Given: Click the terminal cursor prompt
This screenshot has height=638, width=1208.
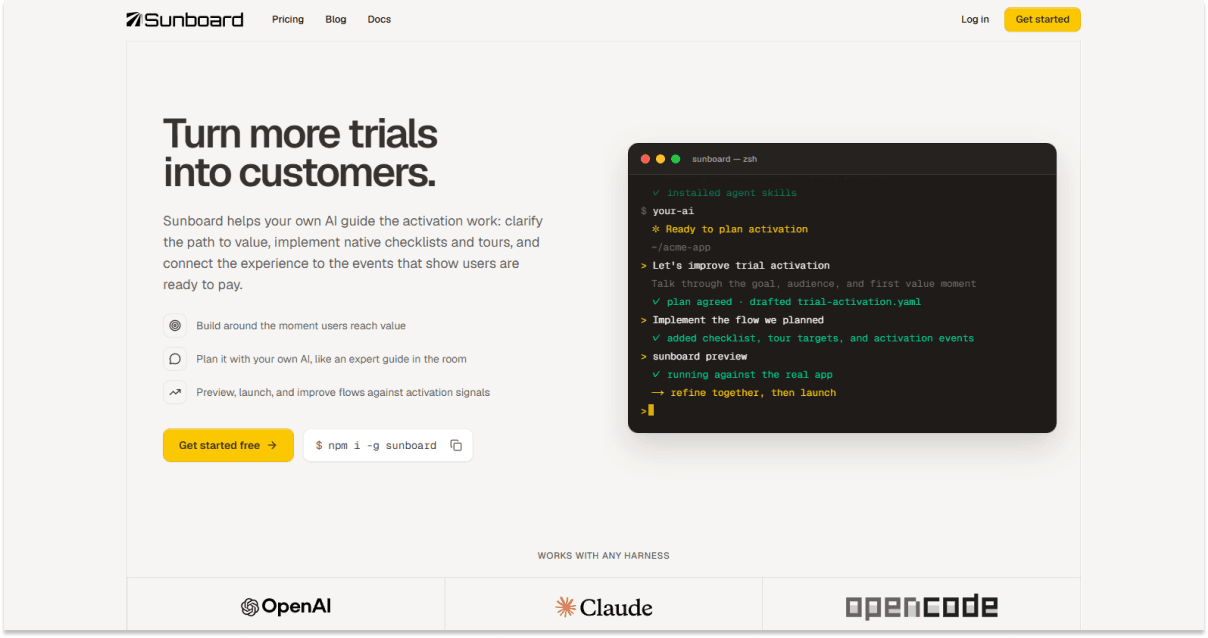Looking at the screenshot, I should [x=647, y=410].
